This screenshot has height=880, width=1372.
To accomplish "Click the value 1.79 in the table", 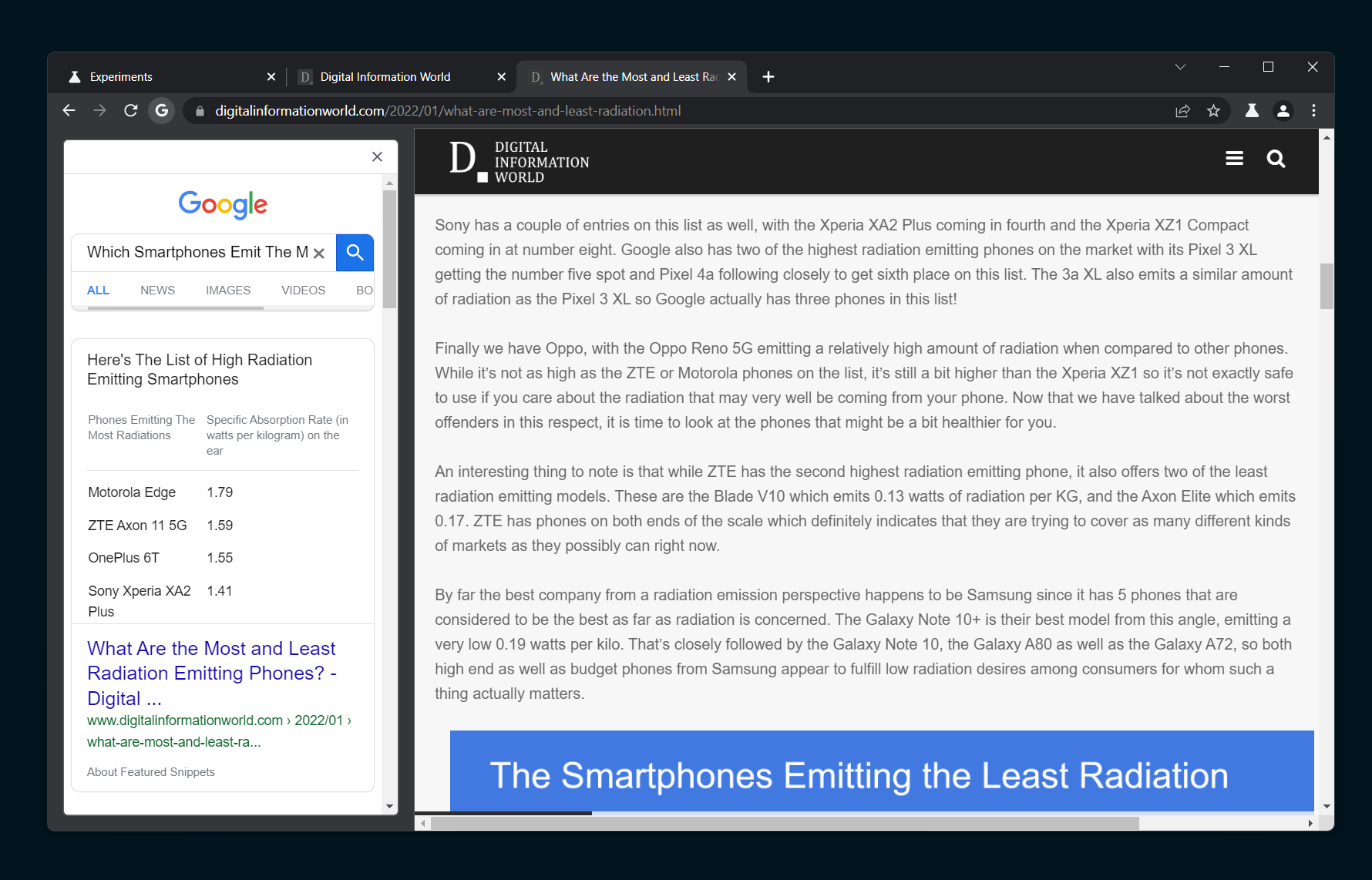I will (220, 492).
